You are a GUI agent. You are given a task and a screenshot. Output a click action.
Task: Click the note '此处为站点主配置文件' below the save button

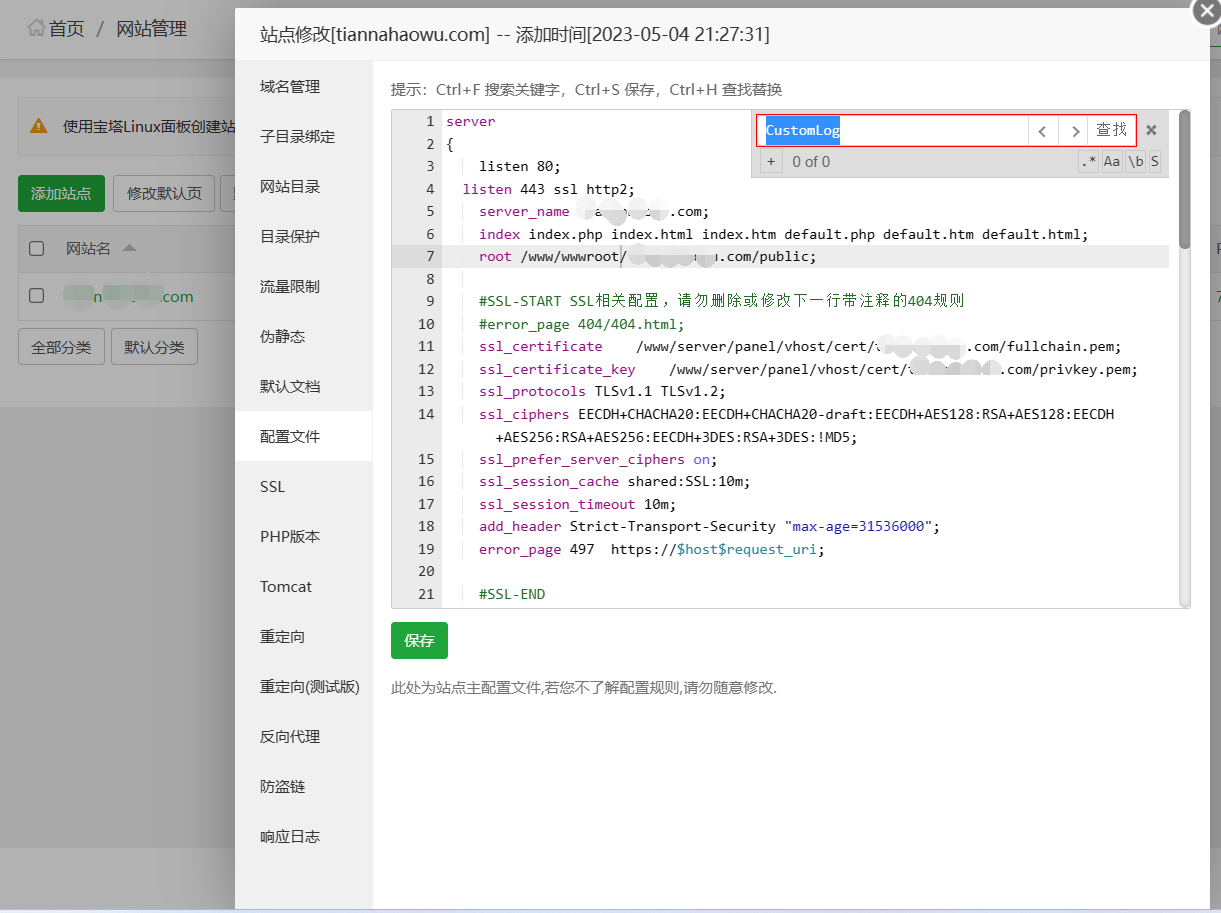pyautogui.click(x=584, y=688)
